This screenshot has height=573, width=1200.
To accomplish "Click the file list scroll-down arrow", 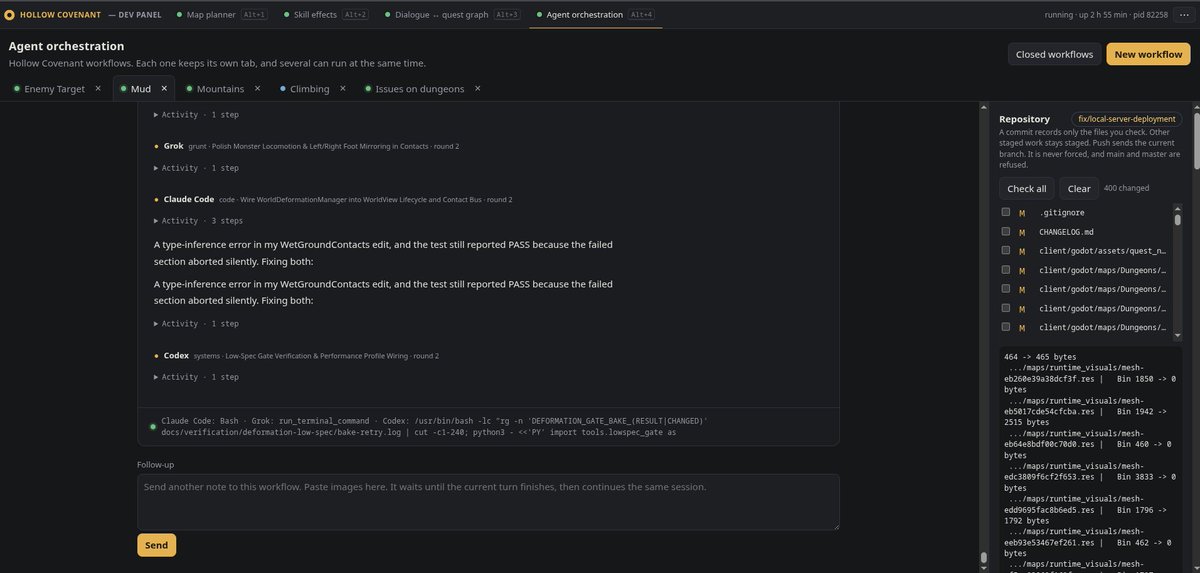I will tap(1177, 336).
